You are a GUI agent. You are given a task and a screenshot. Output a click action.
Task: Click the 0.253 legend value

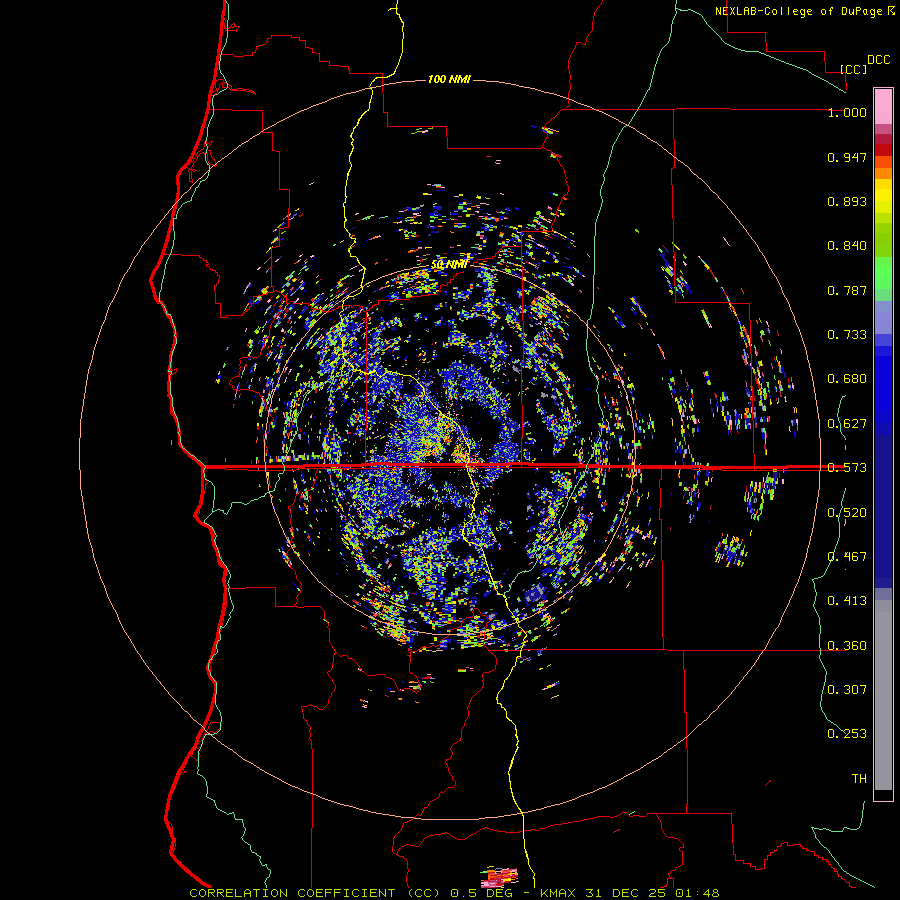(847, 734)
